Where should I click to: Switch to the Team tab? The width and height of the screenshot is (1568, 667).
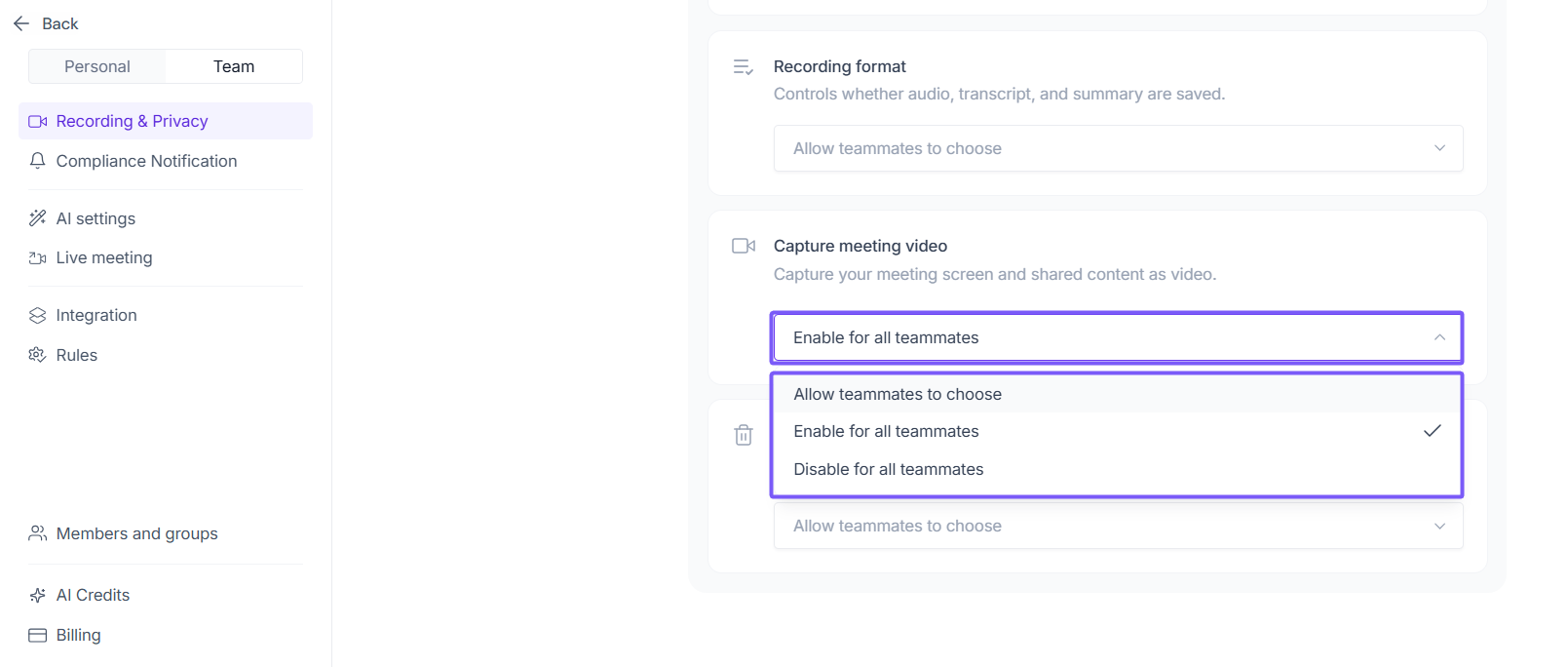[234, 66]
